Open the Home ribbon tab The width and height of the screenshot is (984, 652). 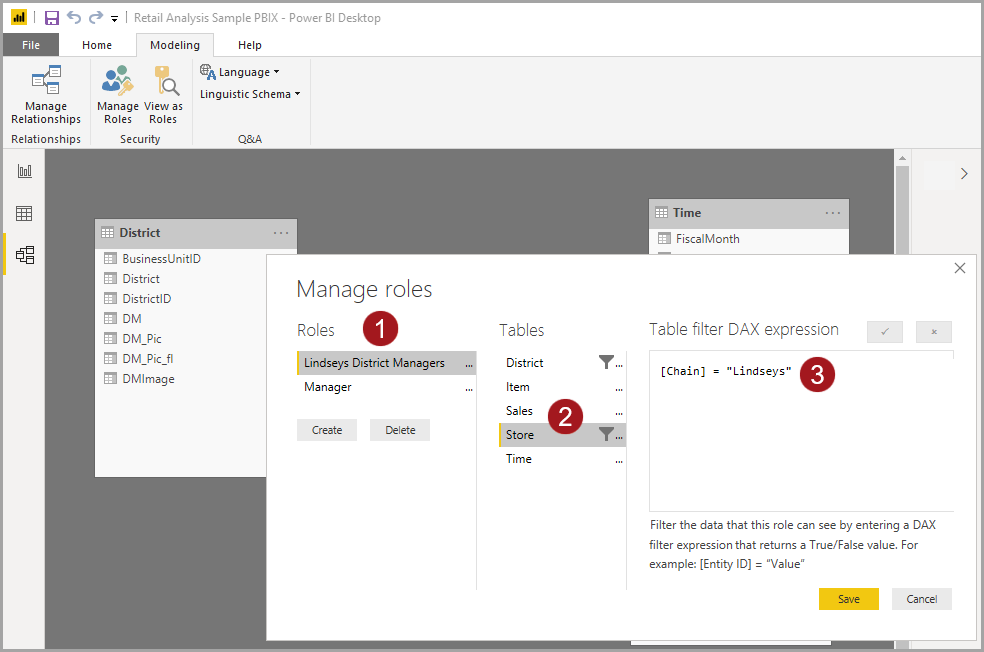point(97,45)
